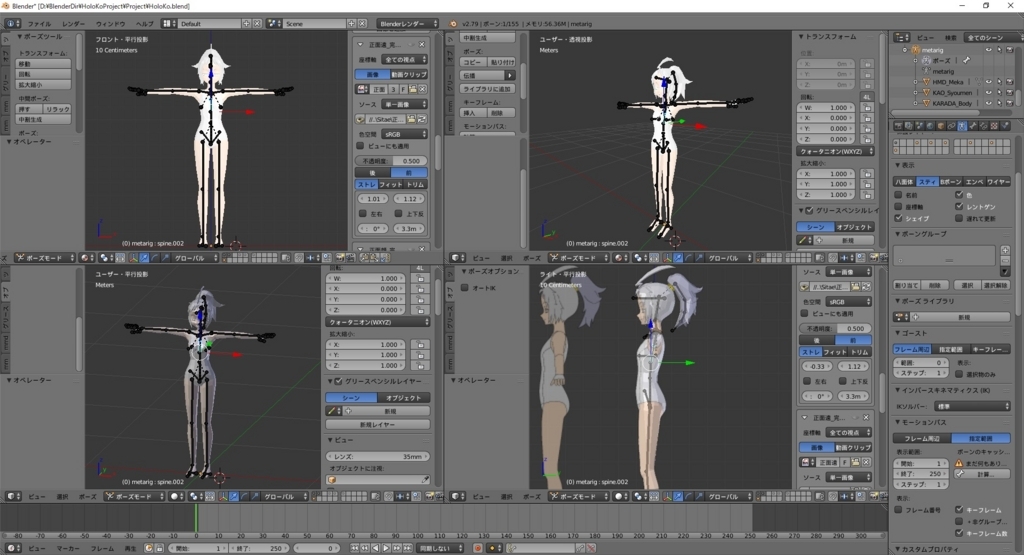Open the Constraints properties tab icon
The height and width of the screenshot is (555, 1024).
click(952, 126)
